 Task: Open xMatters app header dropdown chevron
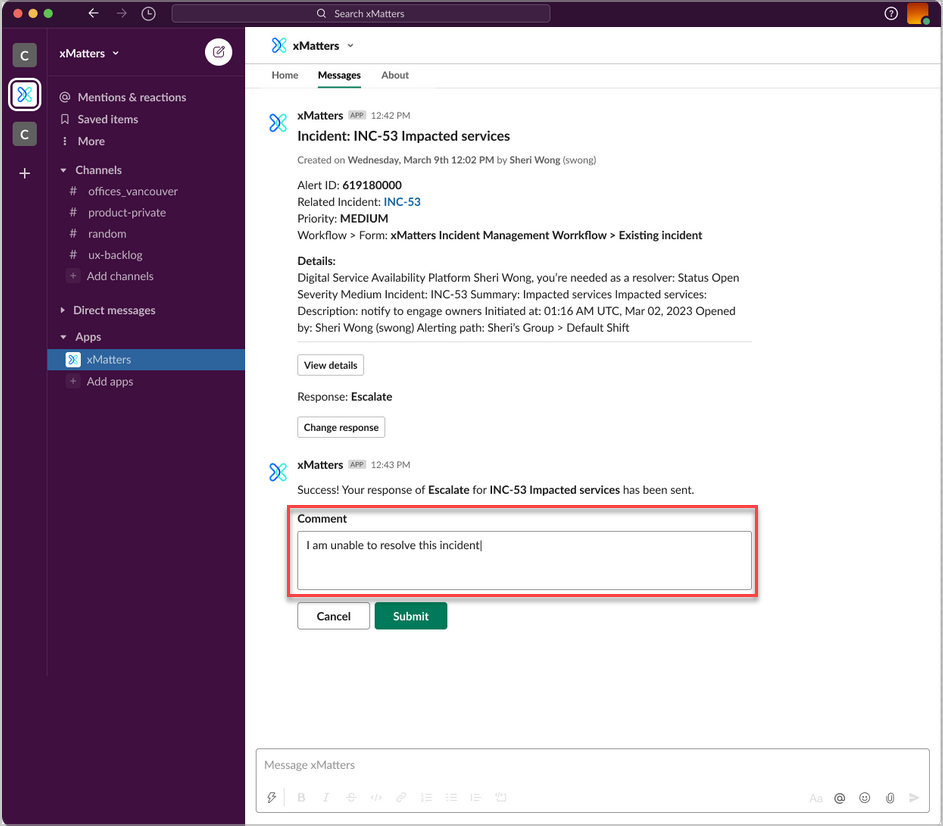351,46
